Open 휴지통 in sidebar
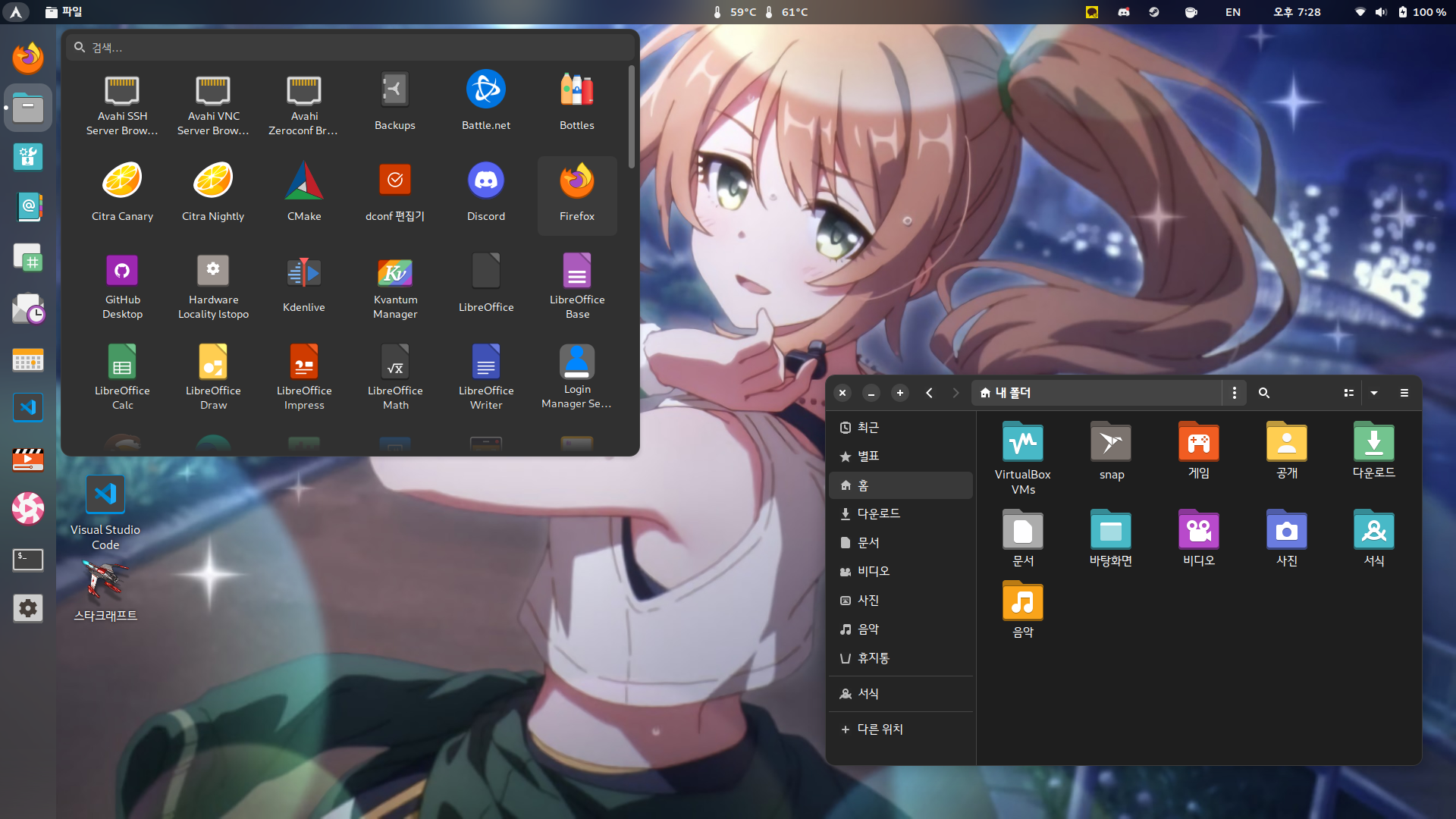 tap(901, 658)
